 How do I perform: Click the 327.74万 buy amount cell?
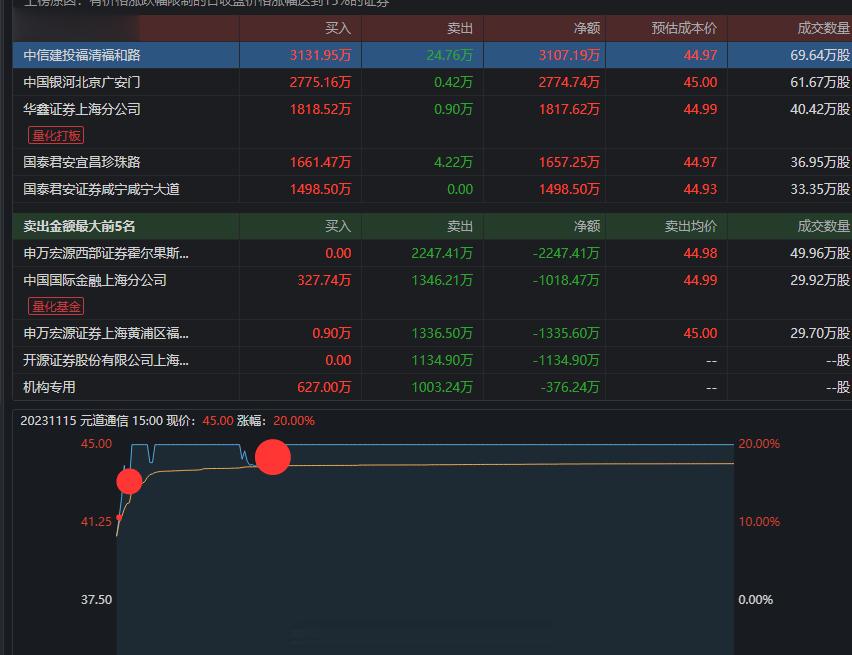[324, 280]
